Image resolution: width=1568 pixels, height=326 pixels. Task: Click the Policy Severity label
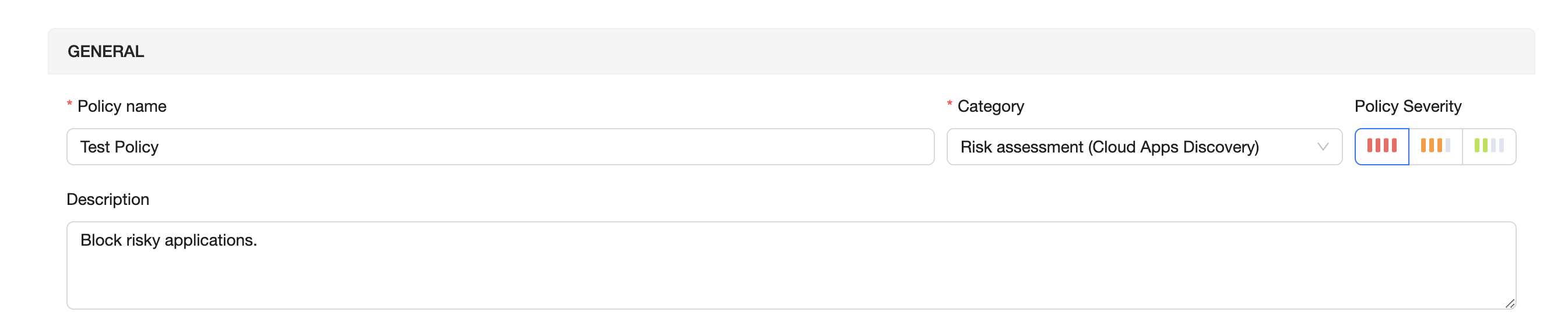(1407, 107)
